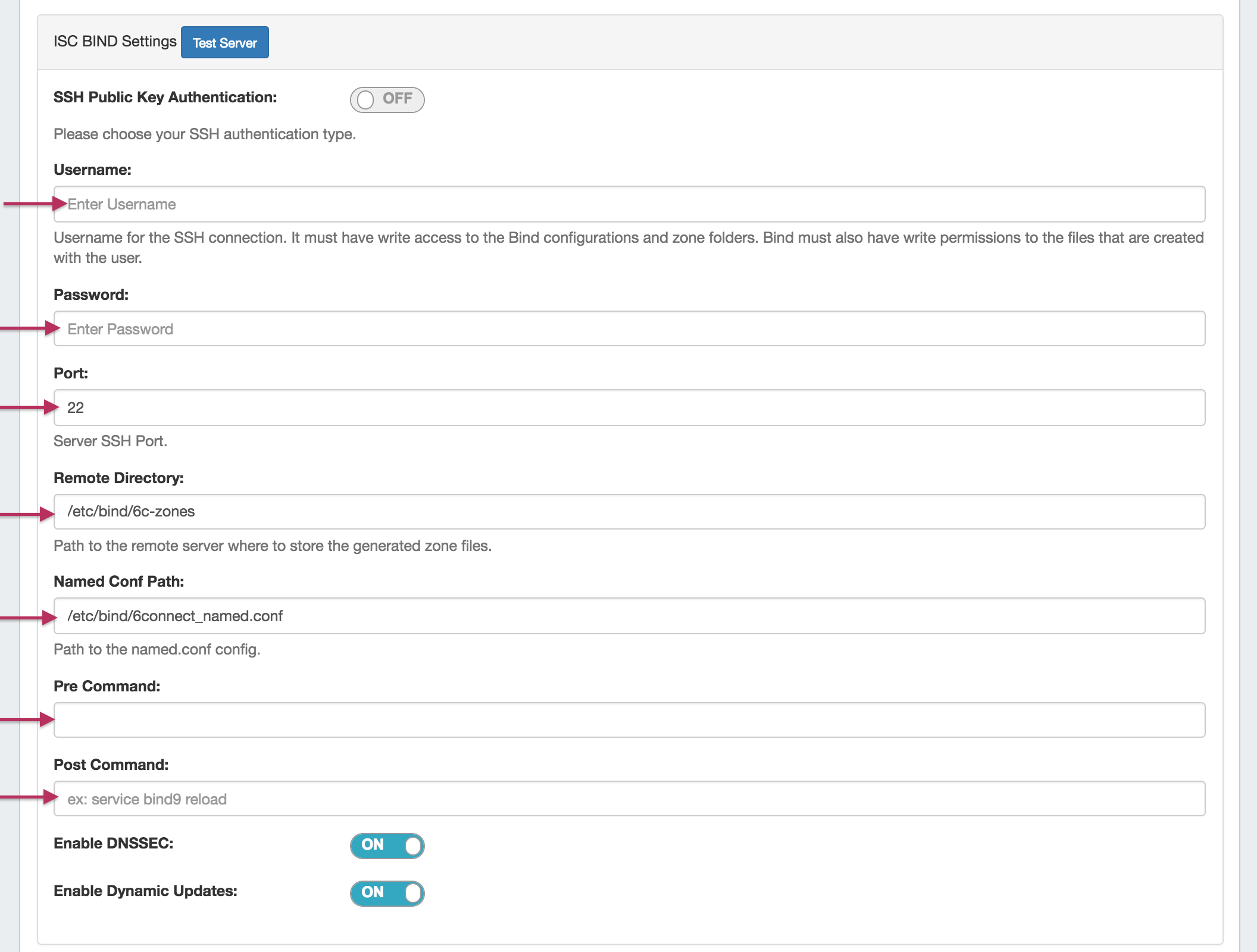Viewport: 1257px width, 952px height.
Task: Select the Port field containing 22
Action: [629, 408]
